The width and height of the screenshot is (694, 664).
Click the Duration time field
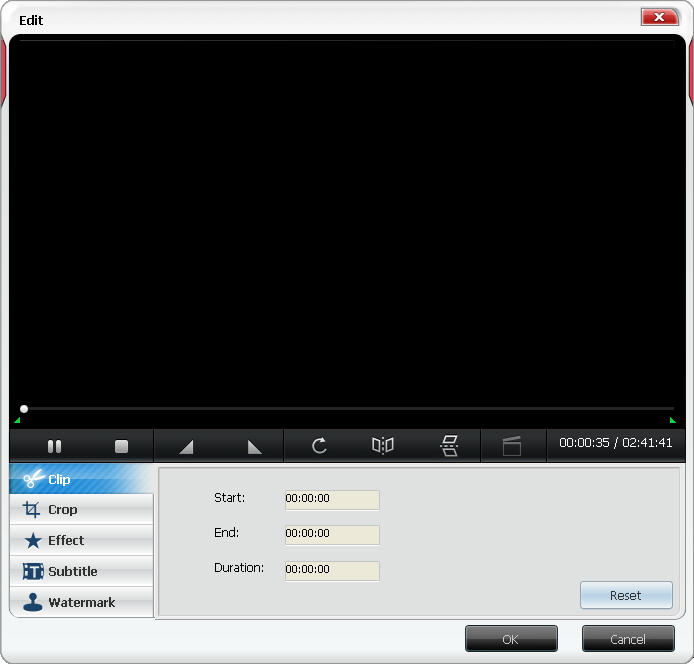coord(332,571)
